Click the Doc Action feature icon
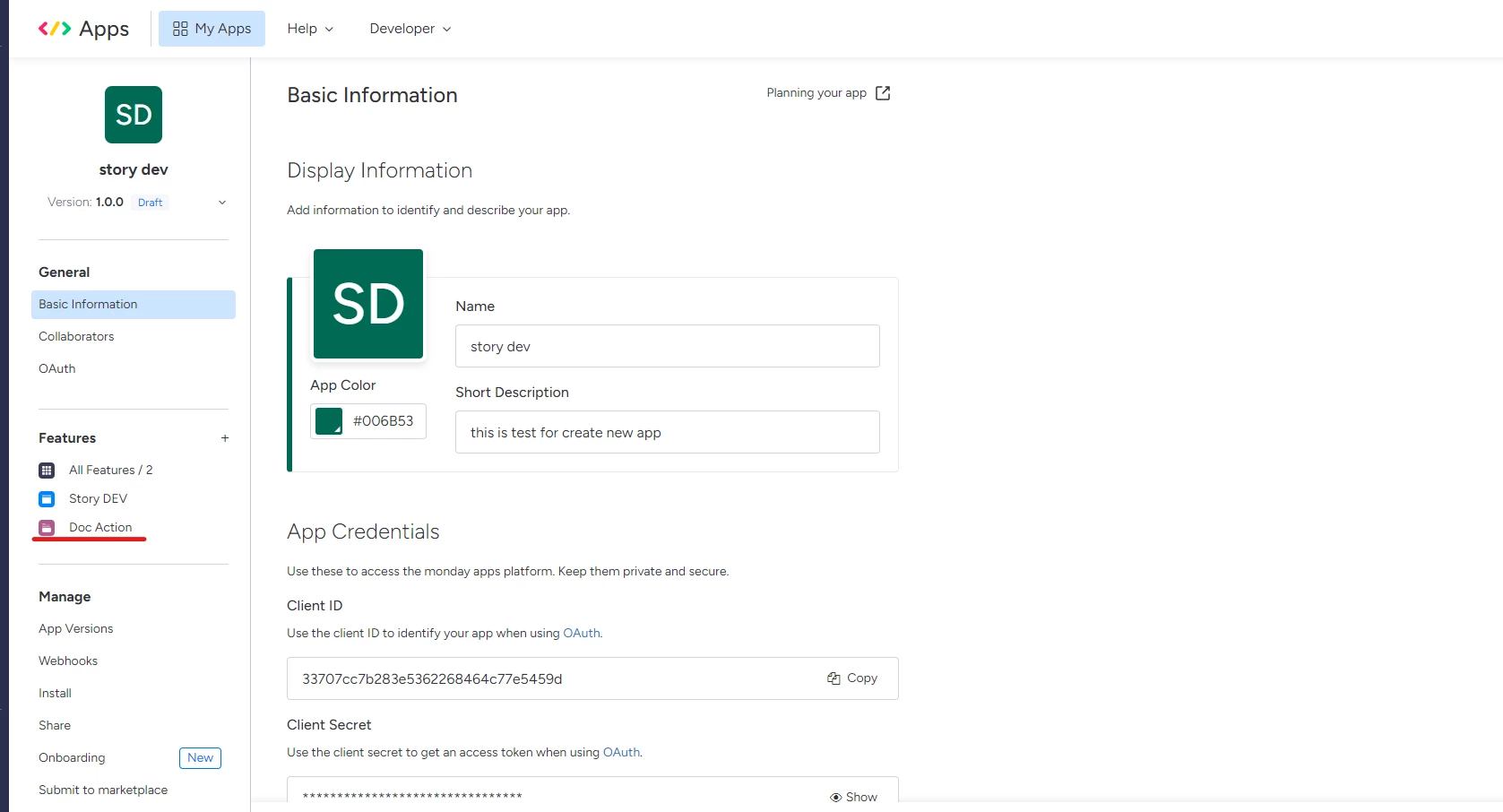1503x812 pixels. coord(47,528)
